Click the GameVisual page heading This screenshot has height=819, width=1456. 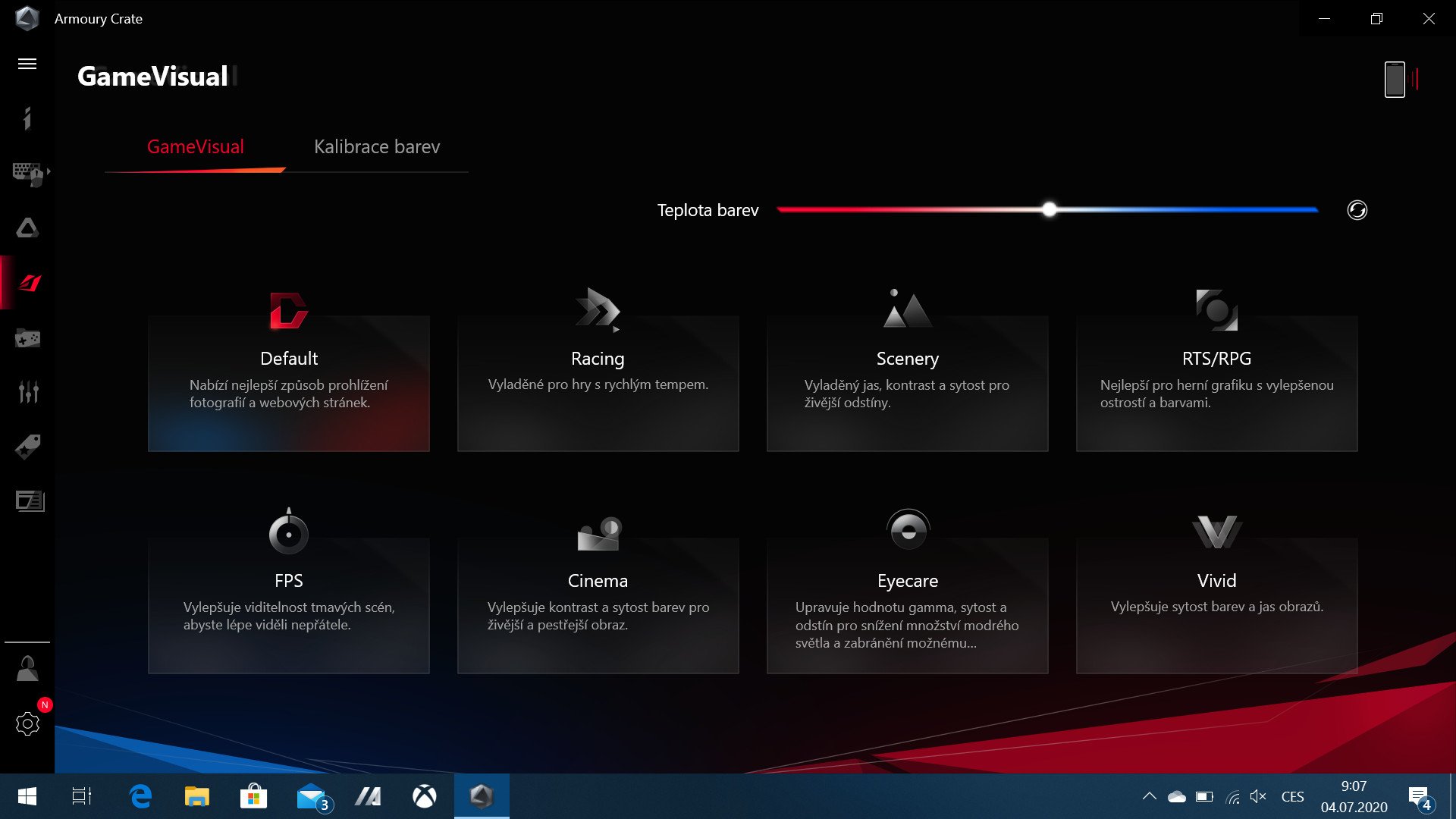152,76
